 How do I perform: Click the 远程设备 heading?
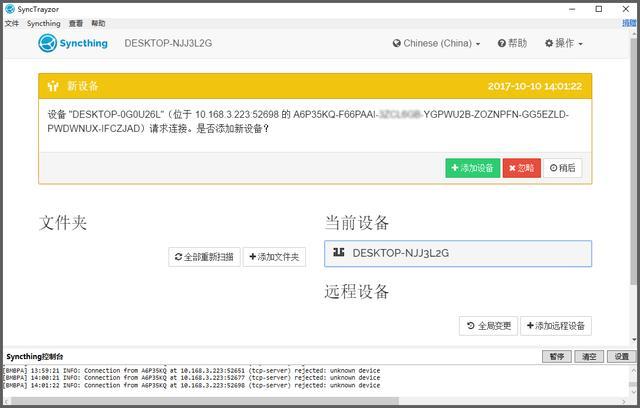pos(357,291)
